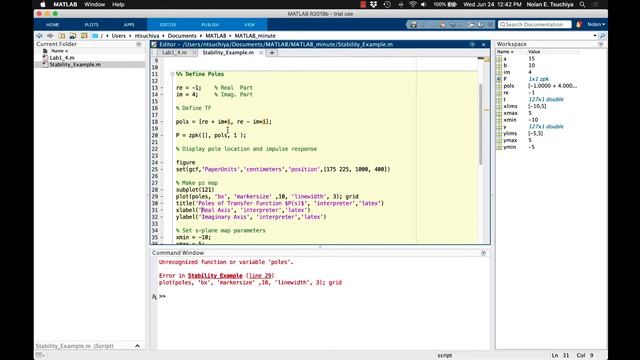The width and height of the screenshot is (640, 360).
Task: Click the Lab1_4.m file icon in Current Folder
Action: tap(45, 58)
